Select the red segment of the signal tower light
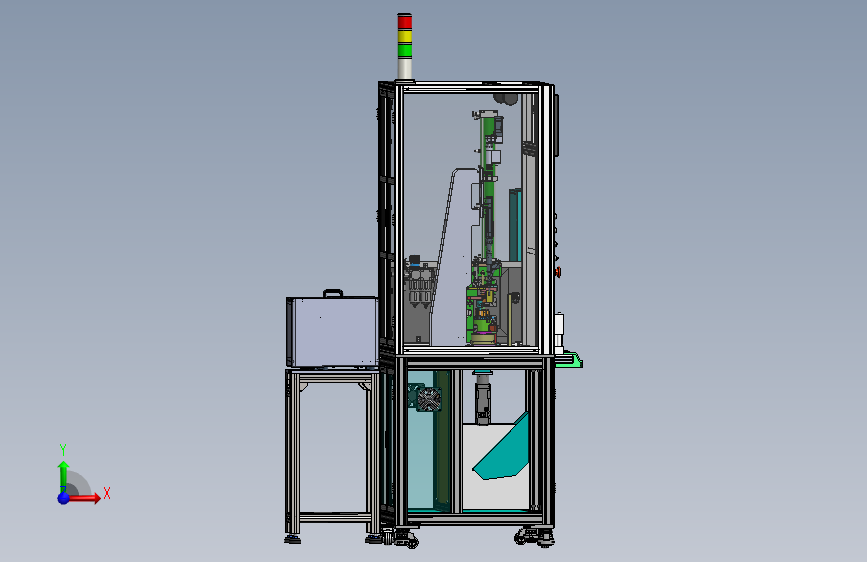The image size is (867, 562). click(405, 22)
